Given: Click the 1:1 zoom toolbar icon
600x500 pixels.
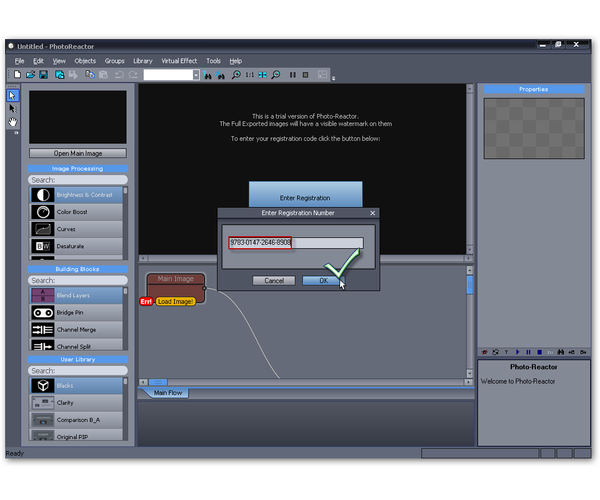Looking at the screenshot, I should coord(249,75).
